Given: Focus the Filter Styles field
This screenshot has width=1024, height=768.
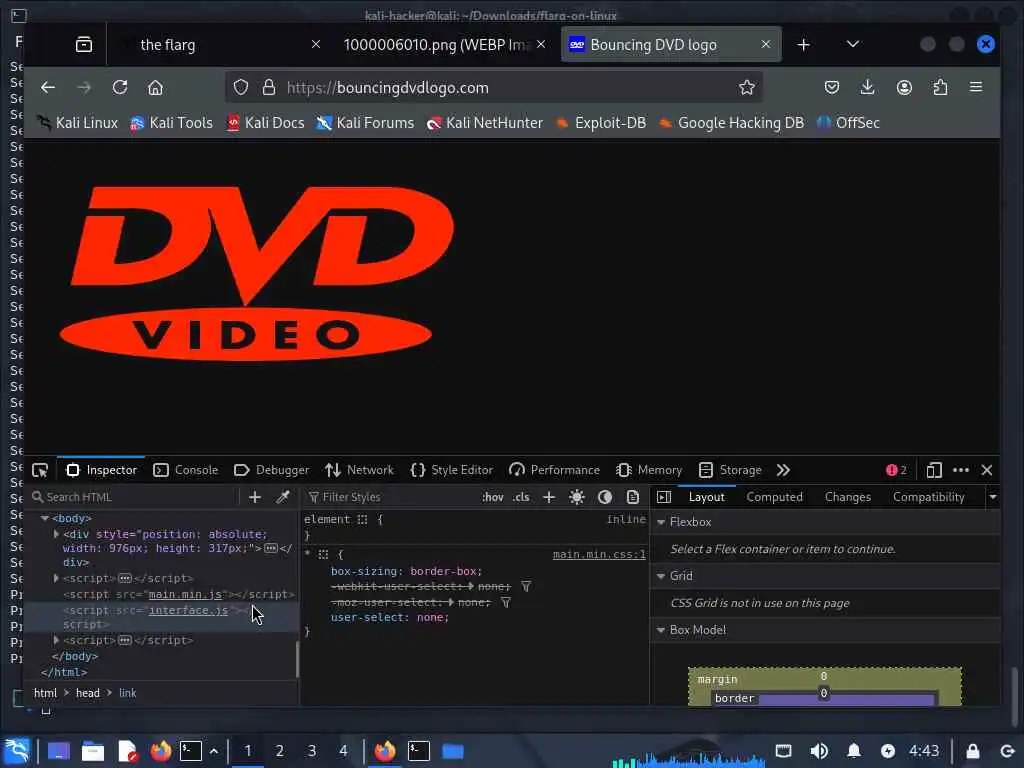Looking at the screenshot, I should coord(391,497).
